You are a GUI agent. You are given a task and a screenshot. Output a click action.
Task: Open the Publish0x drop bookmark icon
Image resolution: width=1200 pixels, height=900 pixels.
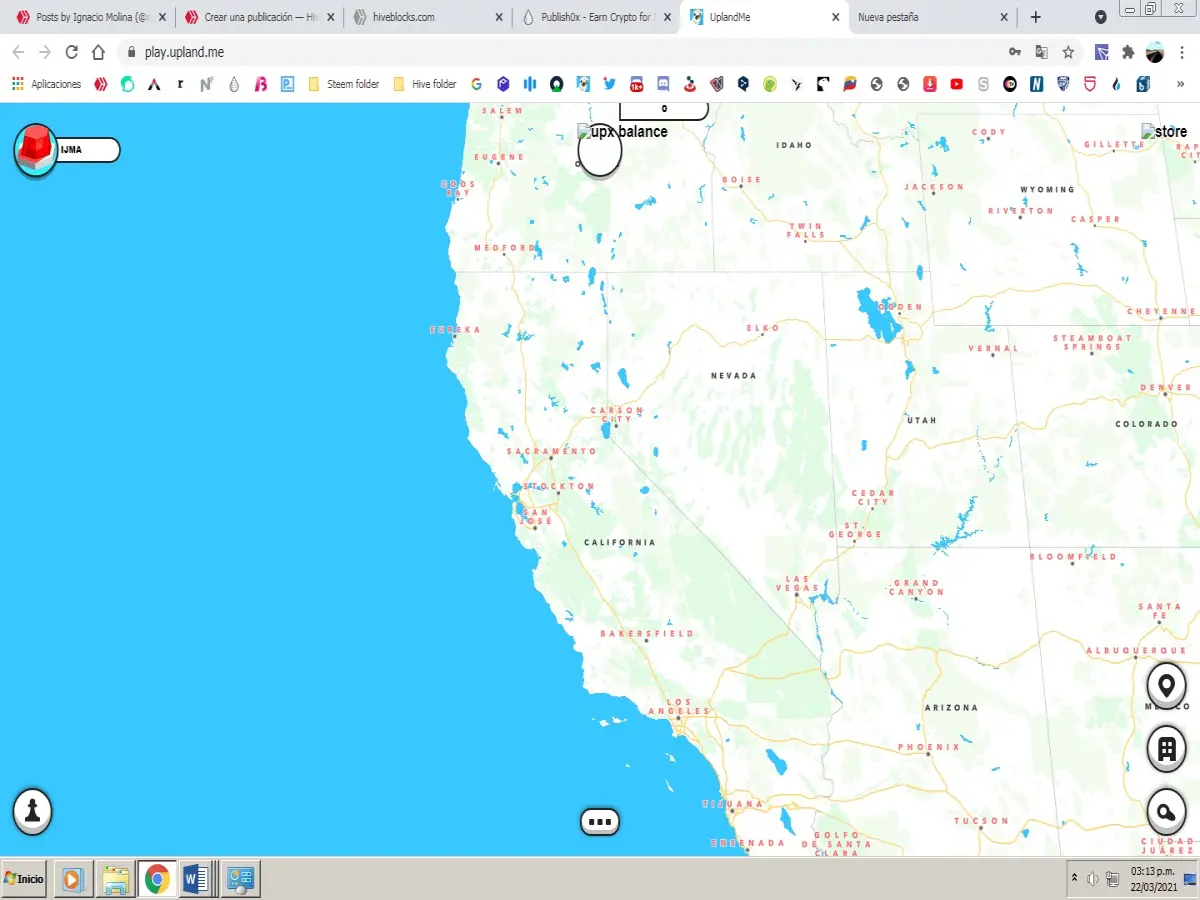(x=234, y=84)
